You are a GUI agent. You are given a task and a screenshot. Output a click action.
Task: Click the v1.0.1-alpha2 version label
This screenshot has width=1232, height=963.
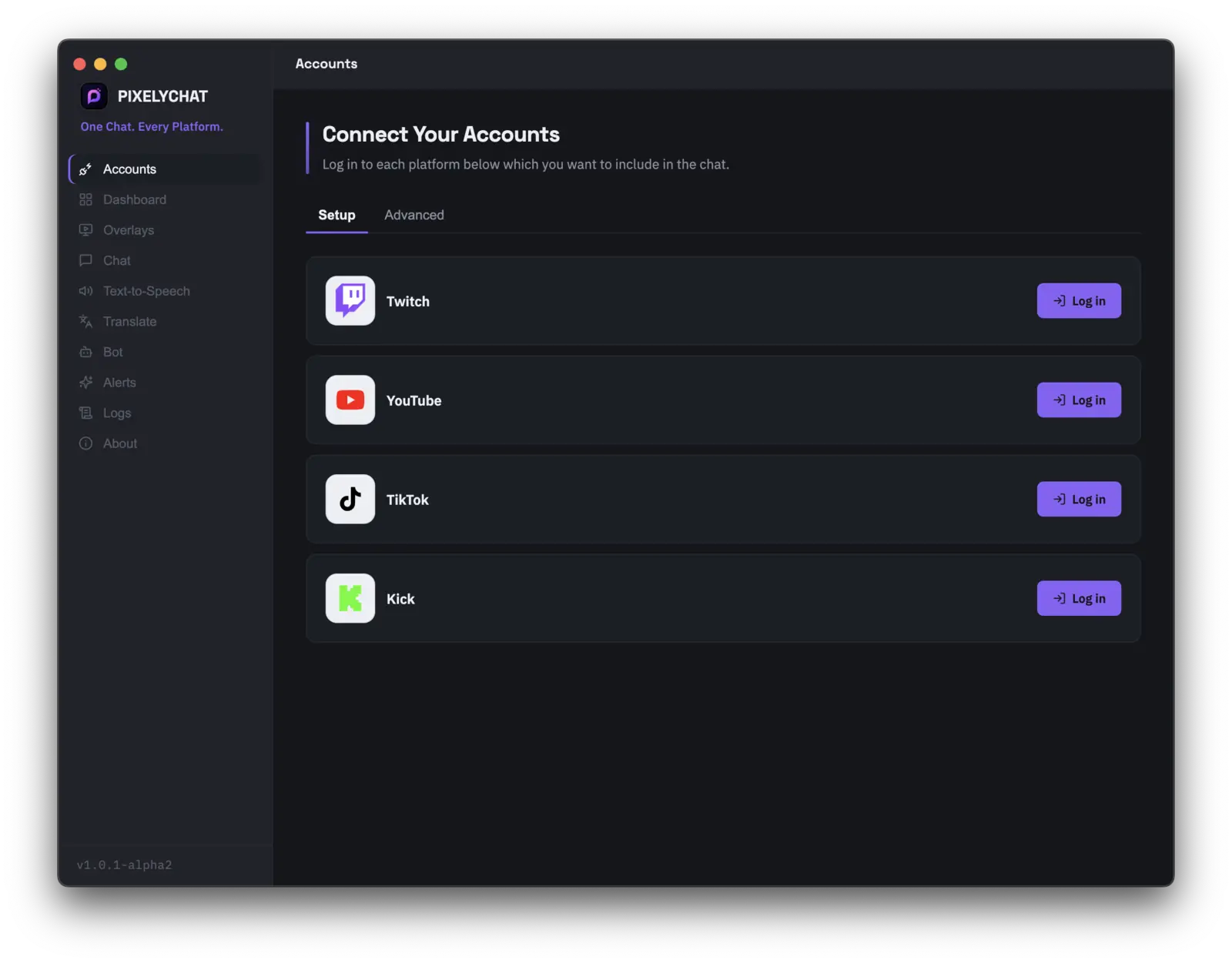[x=125, y=865]
